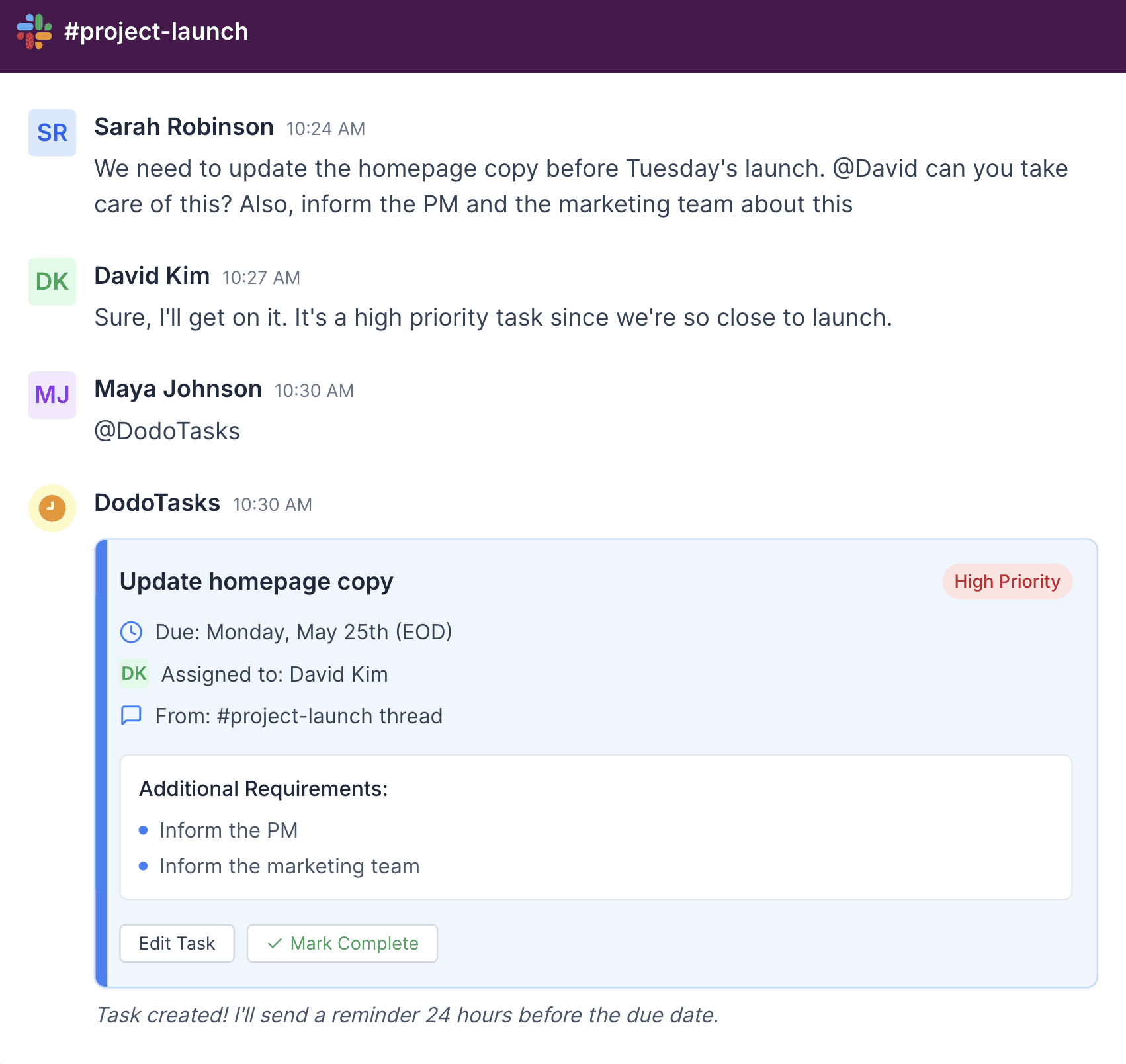Click the Inform the marketing team item
Viewport: 1126px width, 1064px height.
290,866
